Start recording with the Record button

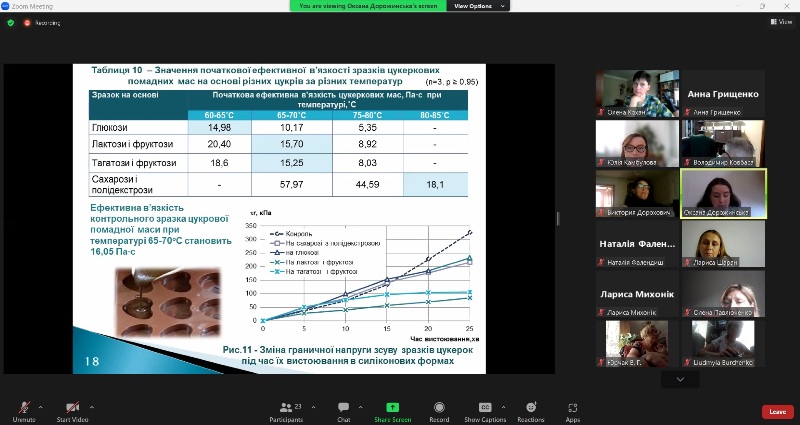pos(439,411)
